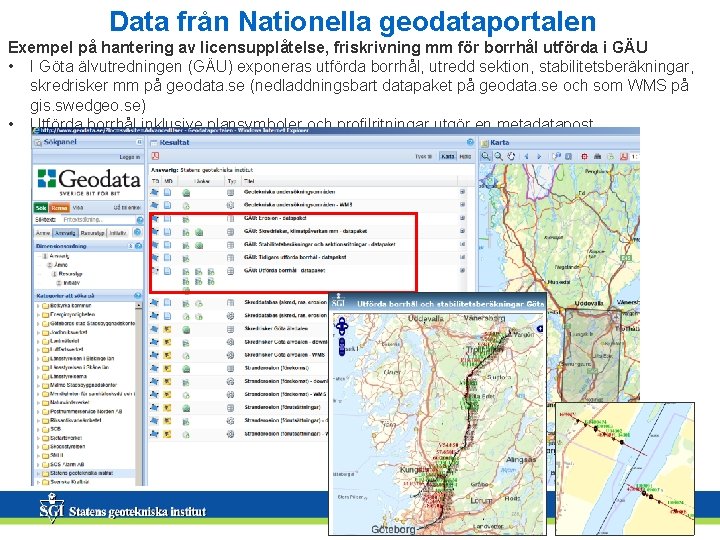The width and height of the screenshot is (720, 540).
Task: Click the map scale field in Karta toolbar
Action: coord(635,157)
